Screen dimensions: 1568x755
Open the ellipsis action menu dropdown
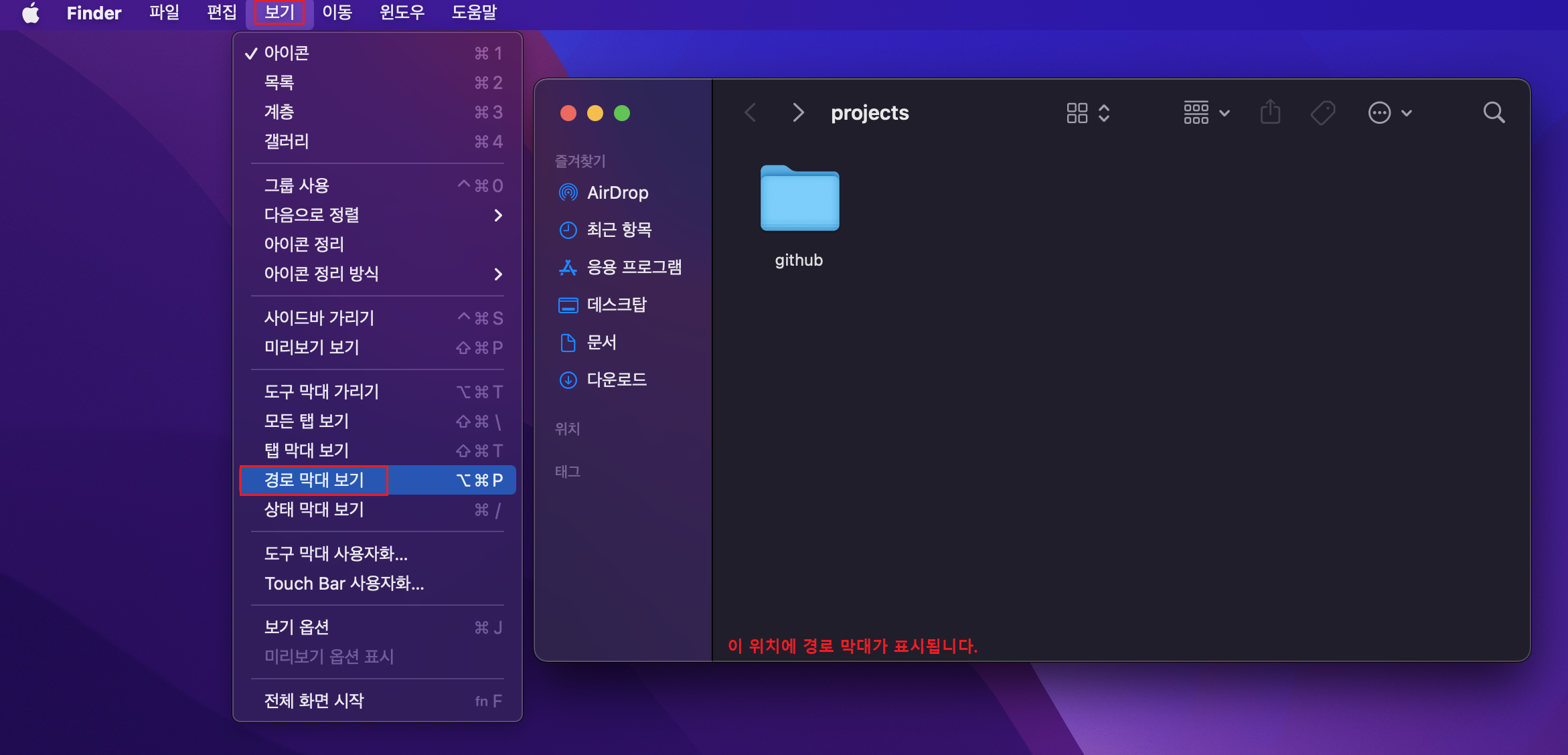[1389, 112]
